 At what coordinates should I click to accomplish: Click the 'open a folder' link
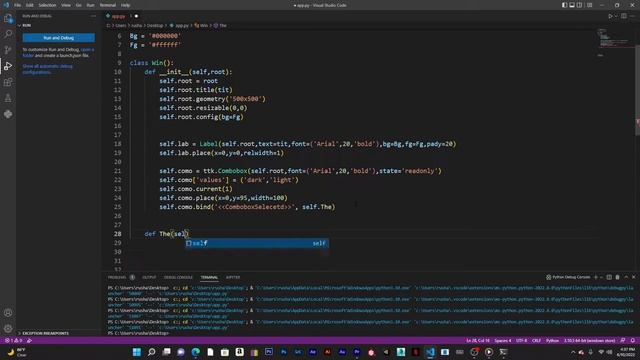[58, 52]
